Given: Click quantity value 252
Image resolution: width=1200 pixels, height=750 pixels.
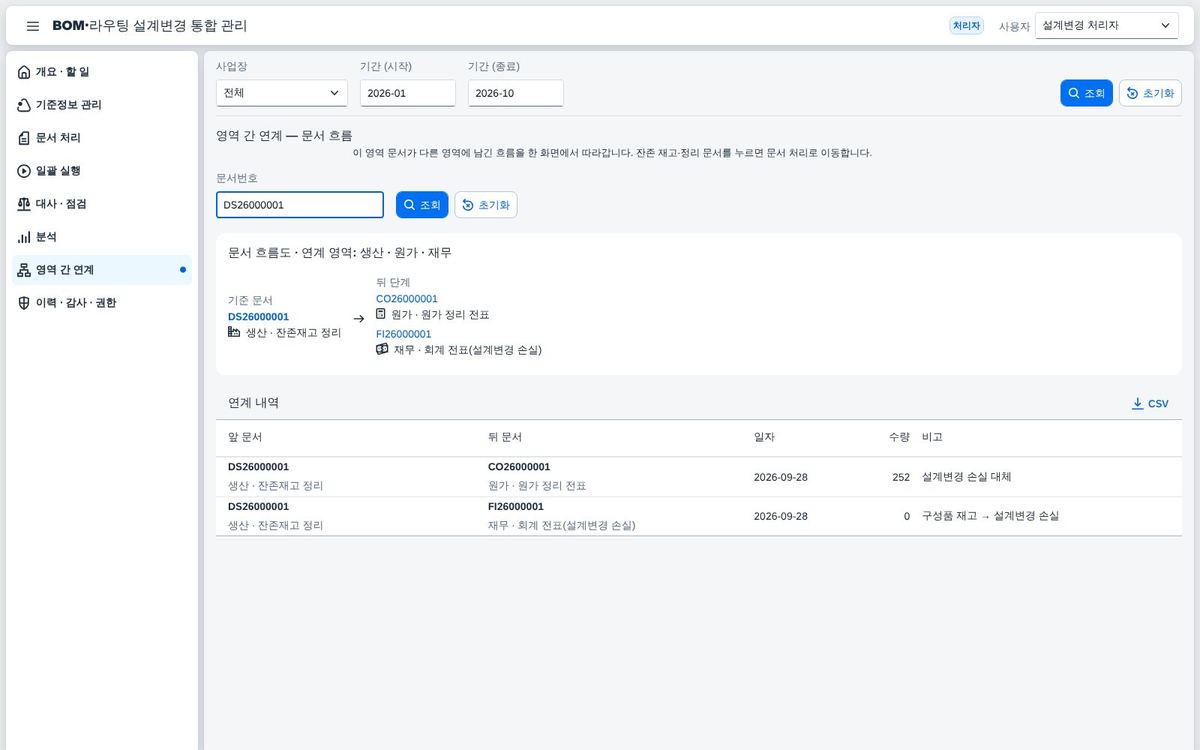Looking at the screenshot, I should click(x=901, y=477).
